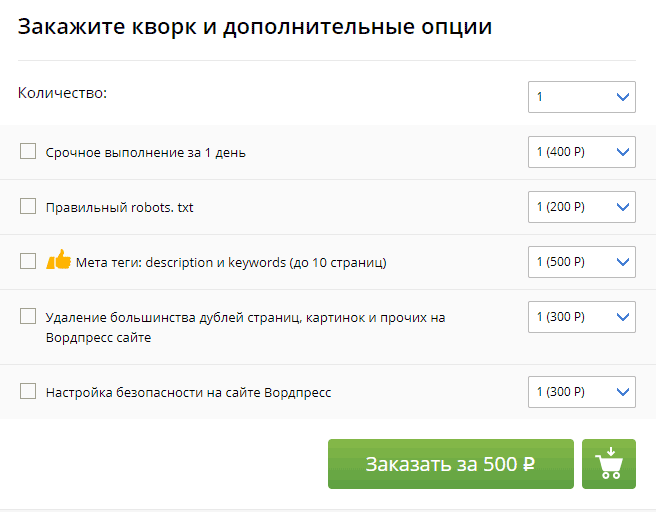
Task: Click the blue arrow on 1 (500 Р) selector
Action: pyautogui.click(x=623, y=262)
